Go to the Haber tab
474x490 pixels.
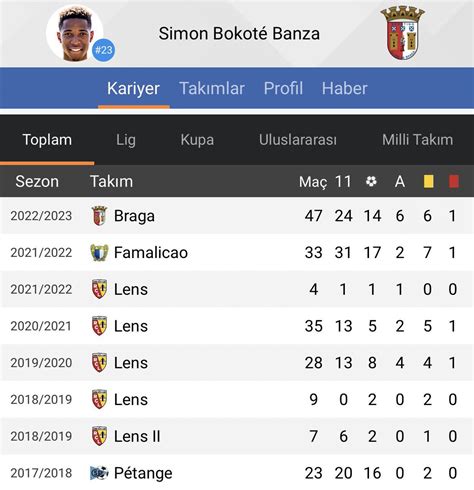344,88
